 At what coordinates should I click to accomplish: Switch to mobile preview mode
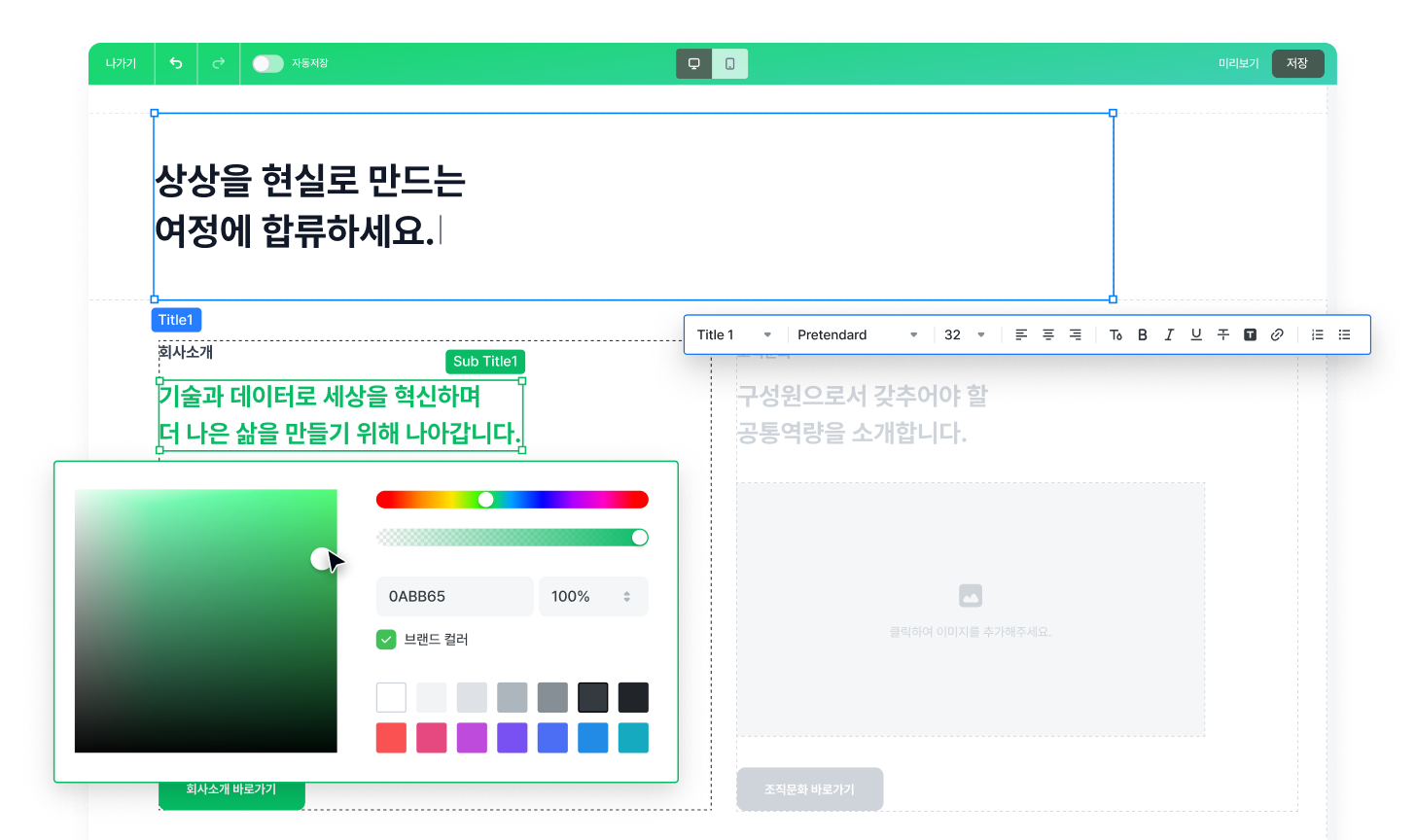click(730, 63)
